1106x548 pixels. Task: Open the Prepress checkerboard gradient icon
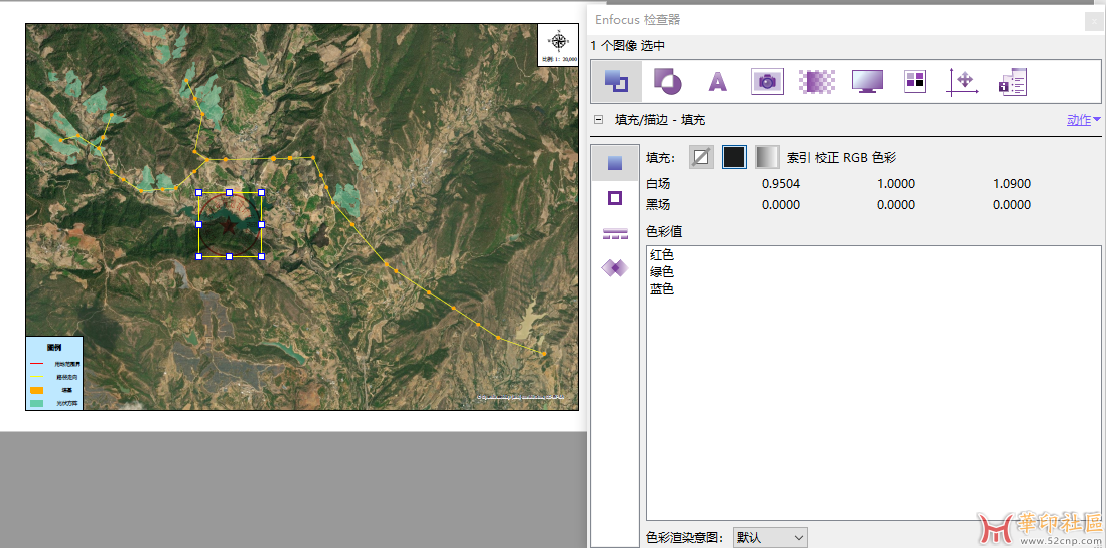pyautogui.click(x=817, y=82)
